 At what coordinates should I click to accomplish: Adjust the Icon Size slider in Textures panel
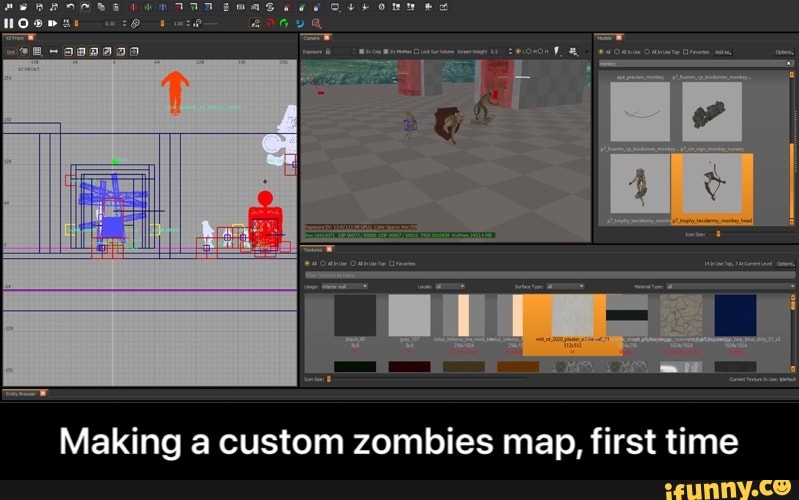click(329, 379)
